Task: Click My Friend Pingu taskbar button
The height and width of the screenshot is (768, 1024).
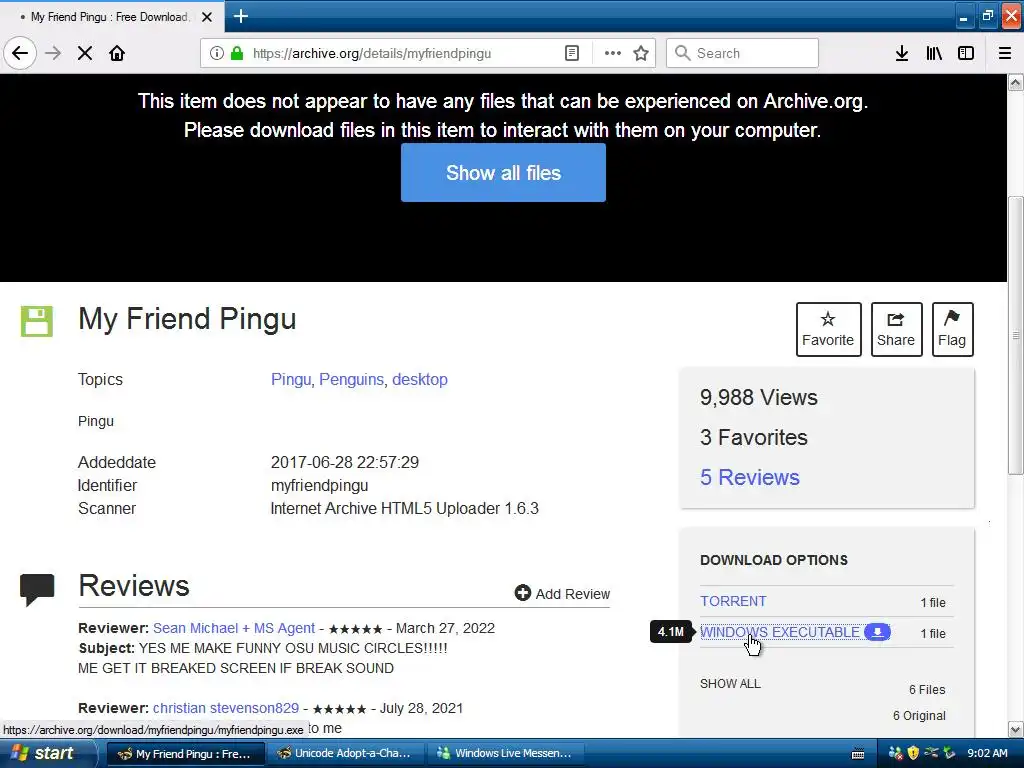Action: pos(185,753)
